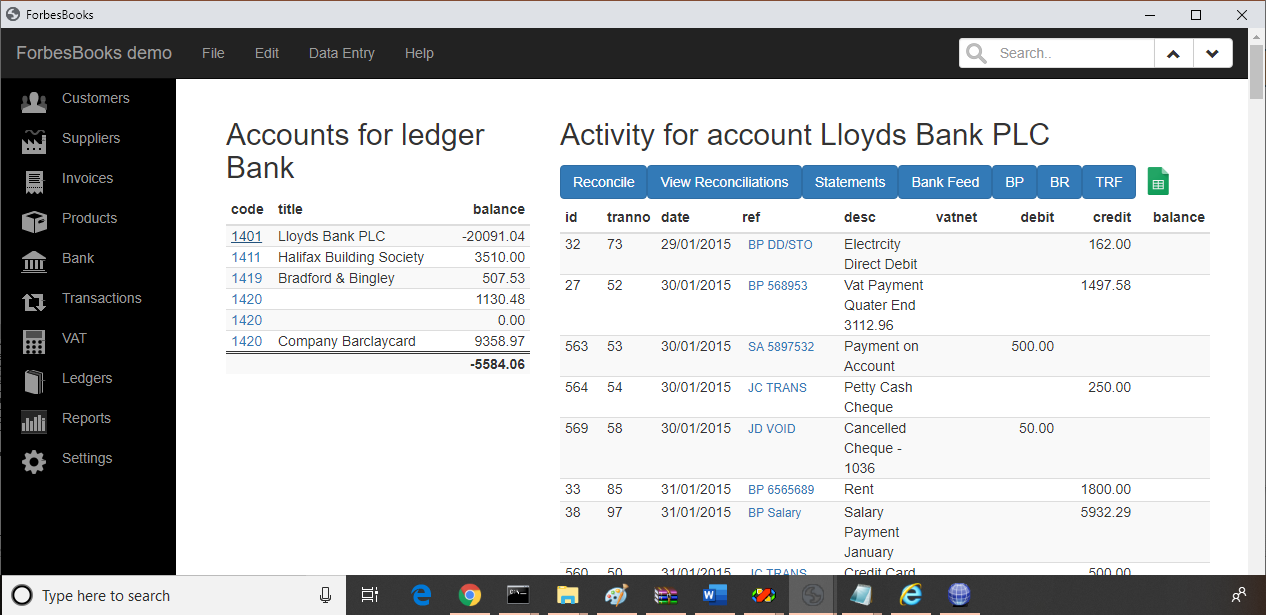Viewport: 1266px width, 615px height.
Task: Open Statements for Lloyds Bank
Action: tap(850, 182)
